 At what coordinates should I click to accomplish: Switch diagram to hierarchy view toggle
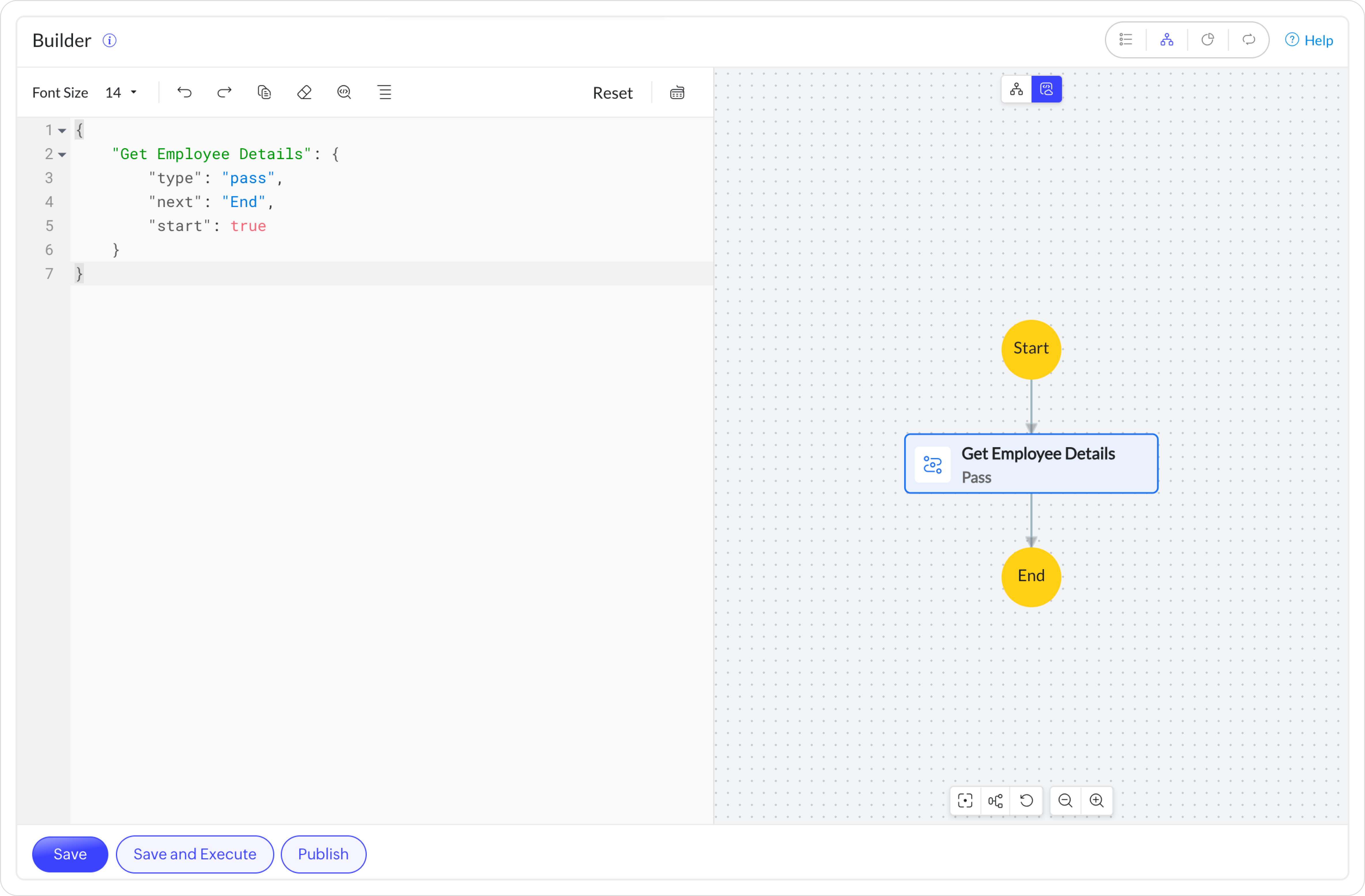coord(1016,89)
